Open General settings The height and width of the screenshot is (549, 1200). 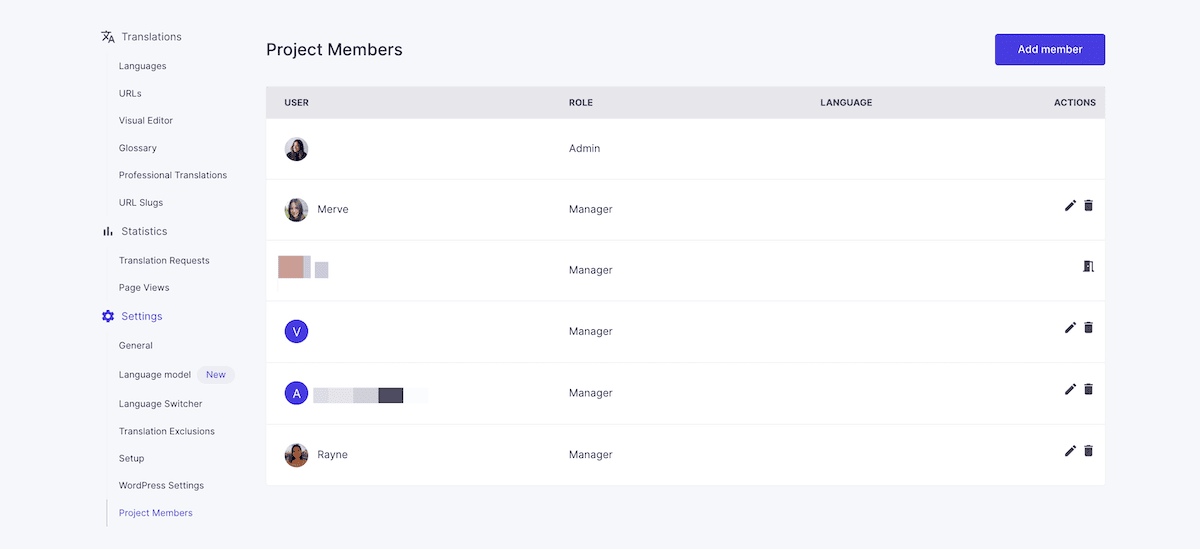click(136, 345)
